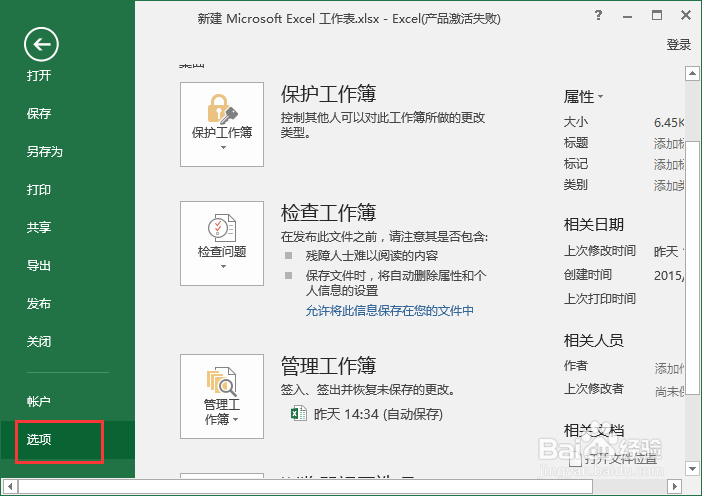
Task: Click the help question mark icon
Action: (x=599, y=16)
